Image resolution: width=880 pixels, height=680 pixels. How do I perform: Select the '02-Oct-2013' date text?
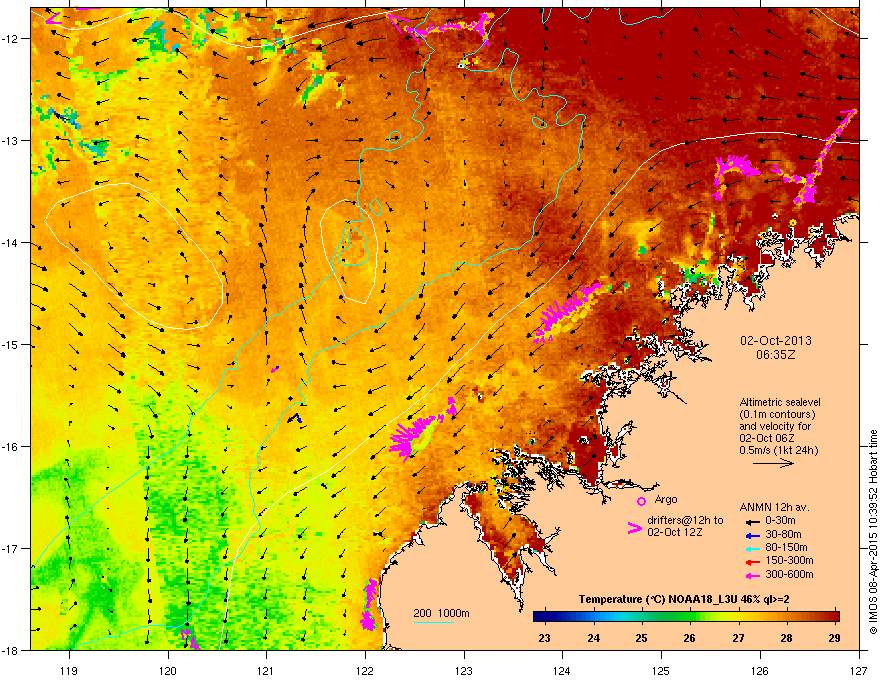click(776, 341)
